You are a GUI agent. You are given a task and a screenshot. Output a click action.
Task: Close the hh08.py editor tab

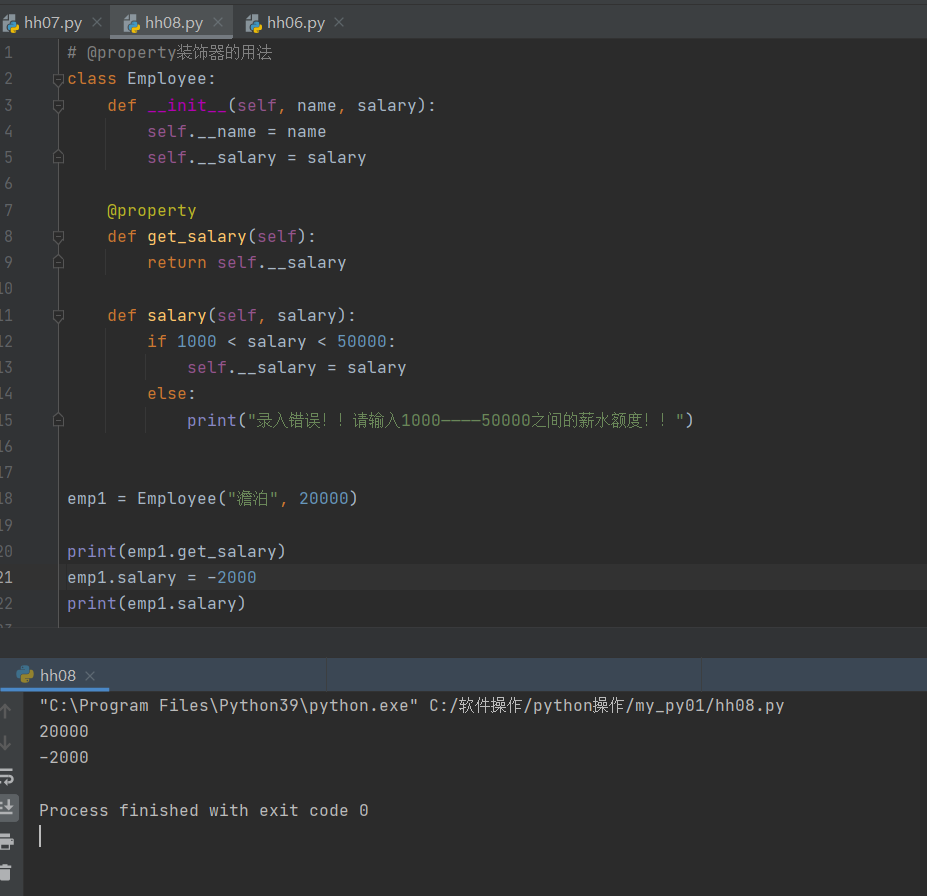[x=218, y=22]
